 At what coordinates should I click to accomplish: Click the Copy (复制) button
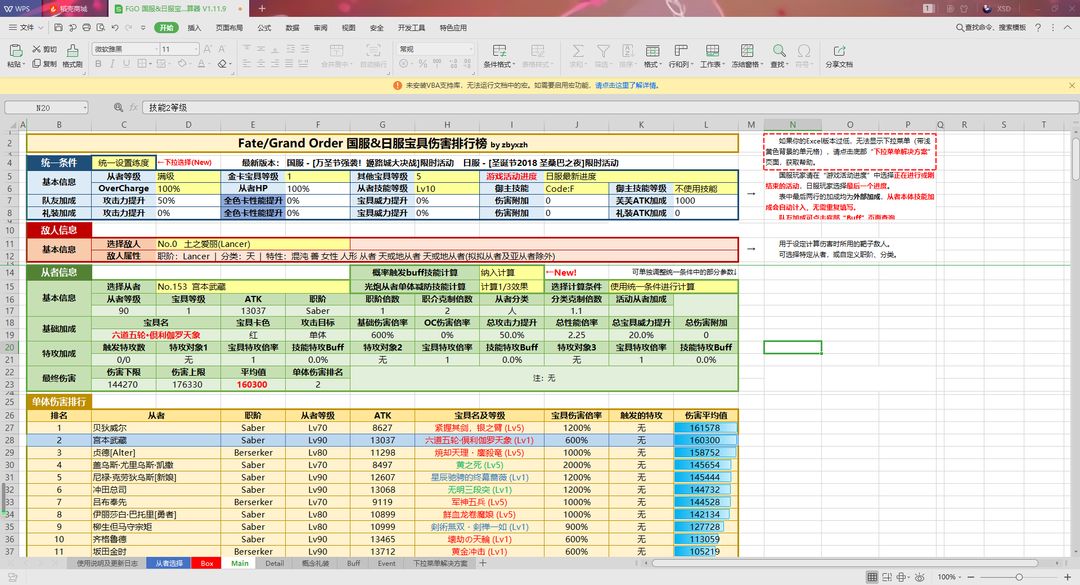(x=44, y=64)
